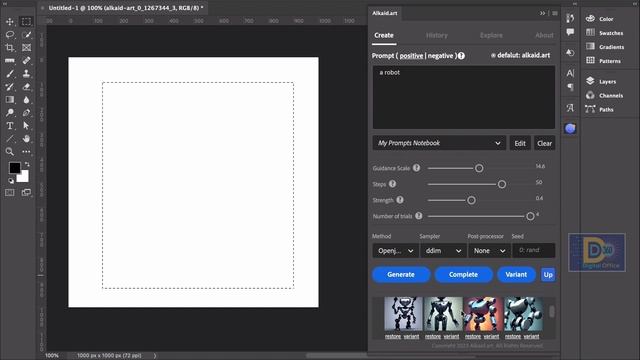Click restore under first robot thumbnail
The width and height of the screenshot is (640, 360).
click(393, 336)
